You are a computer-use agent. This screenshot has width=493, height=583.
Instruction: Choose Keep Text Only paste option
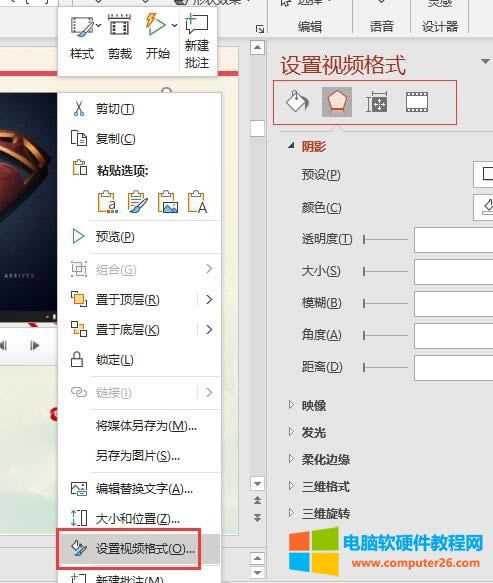tap(197, 202)
